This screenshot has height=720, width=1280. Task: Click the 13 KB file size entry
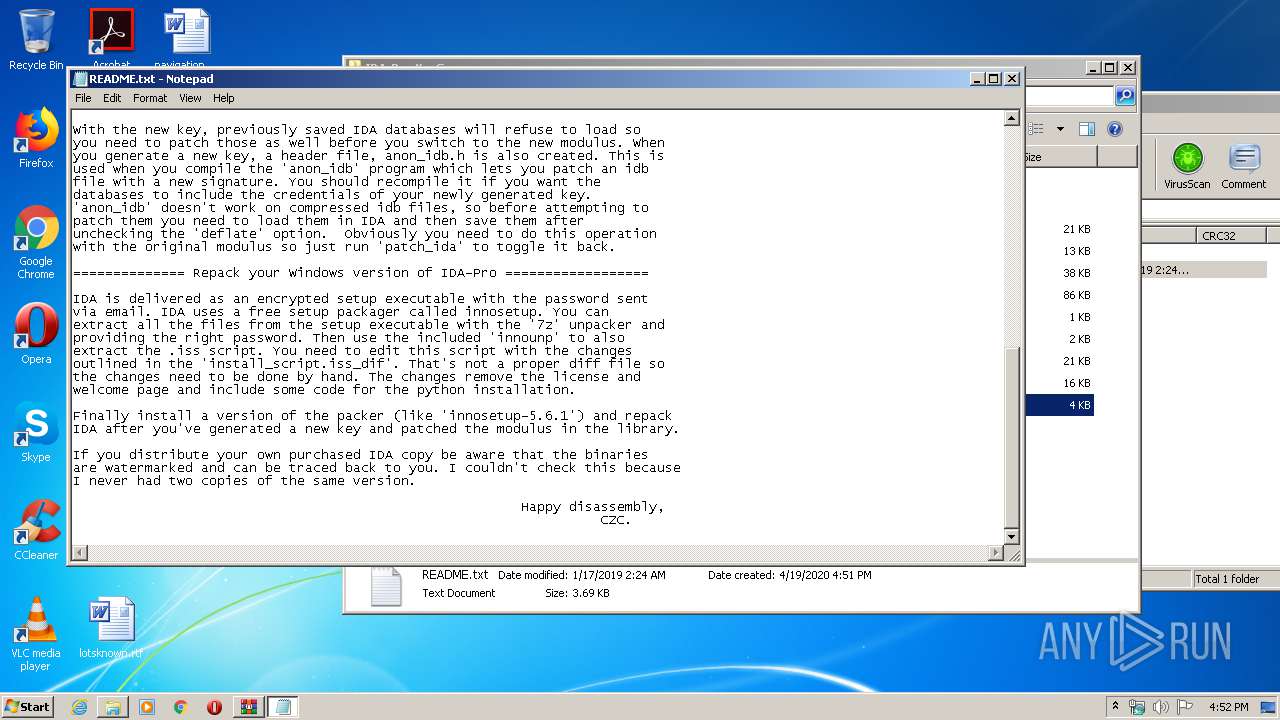(x=1076, y=251)
